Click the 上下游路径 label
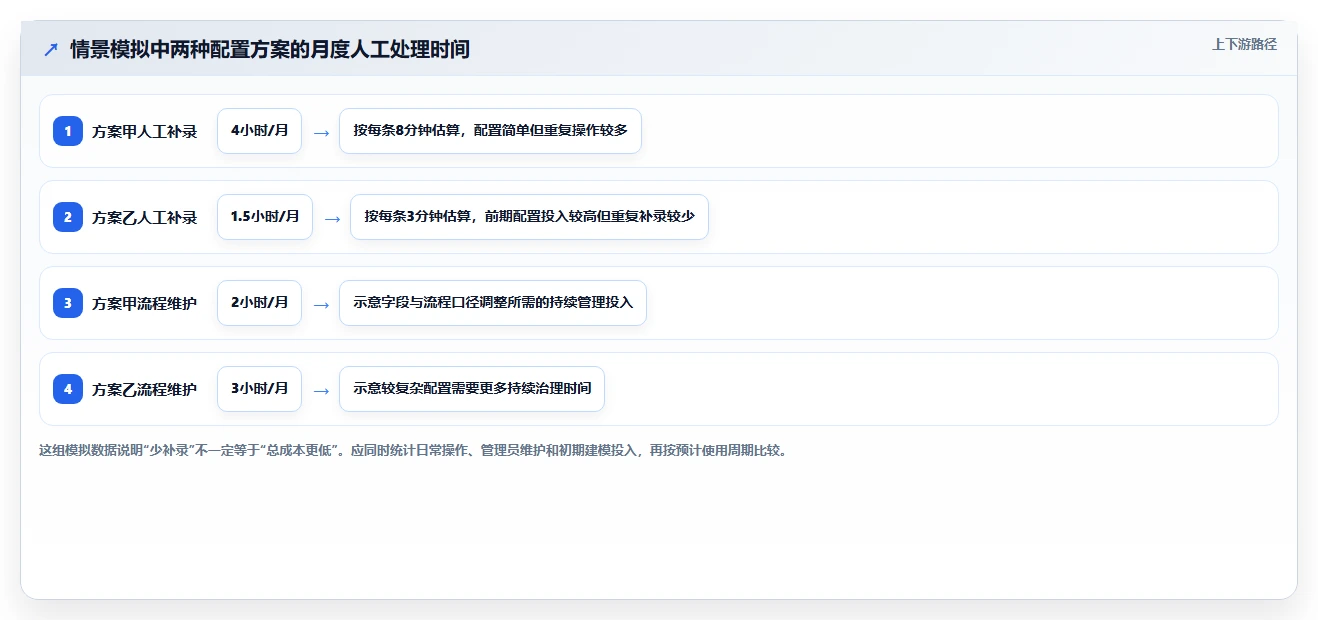 [x=1244, y=44]
